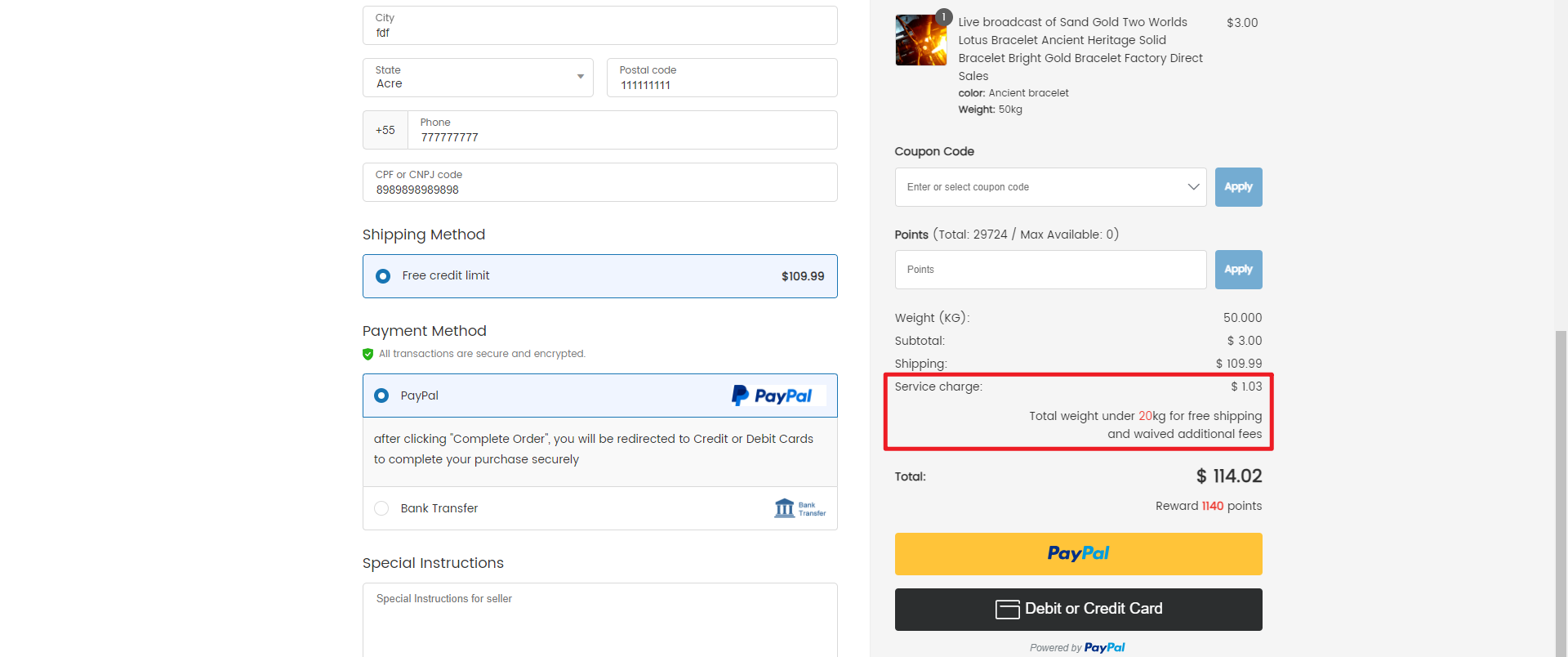The width and height of the screenshot is (1568, 657).
Task: Click the quantity badge on the product image
Action: point(944,16)
